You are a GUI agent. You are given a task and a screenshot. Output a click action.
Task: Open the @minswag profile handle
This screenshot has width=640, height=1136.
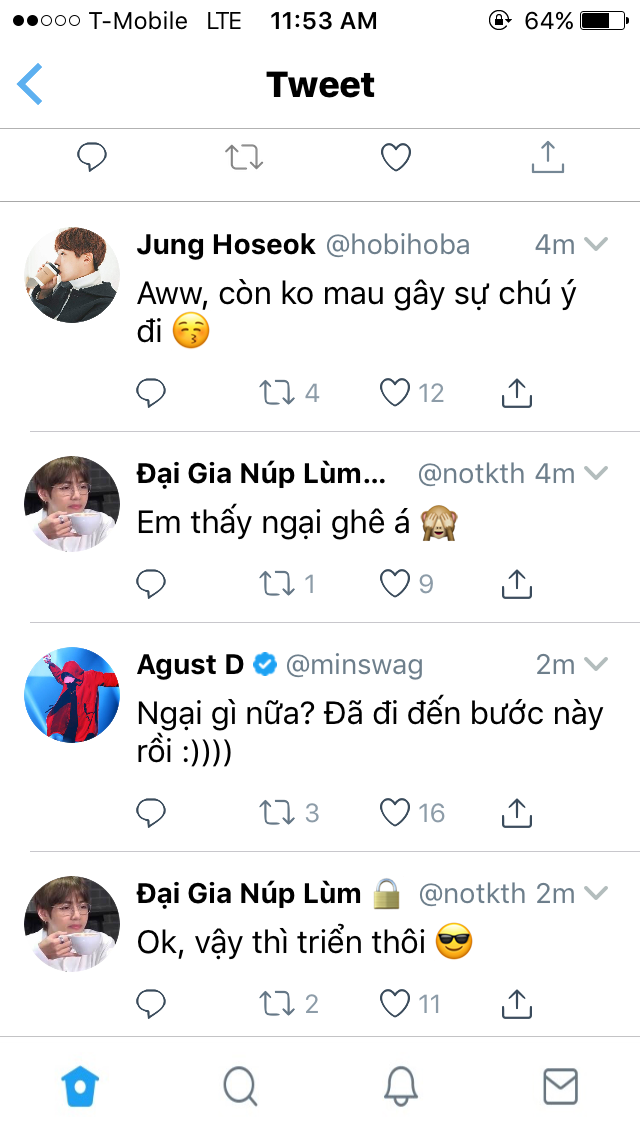point(355,665)
